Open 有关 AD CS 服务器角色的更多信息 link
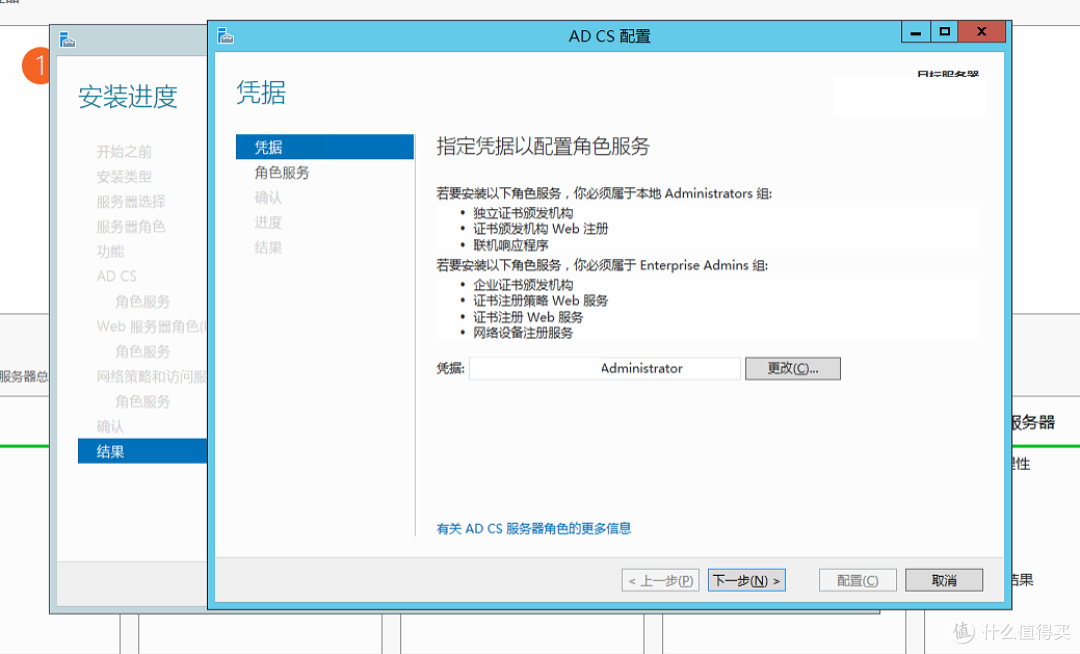The height and width of the screenshot is (654, 1080). (x=536, y=529)
